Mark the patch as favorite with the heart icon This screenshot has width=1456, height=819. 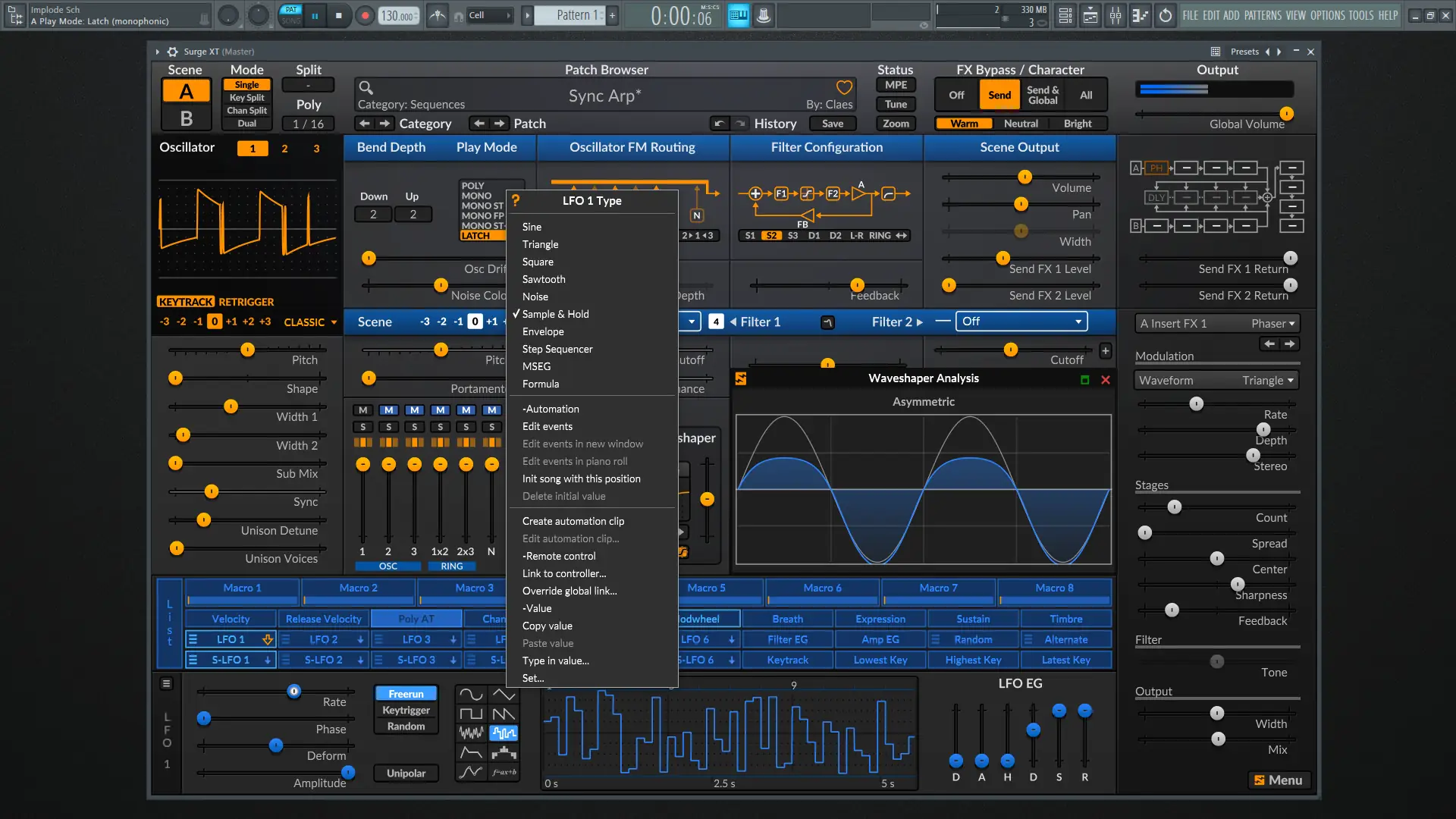(x=844, y=88)
